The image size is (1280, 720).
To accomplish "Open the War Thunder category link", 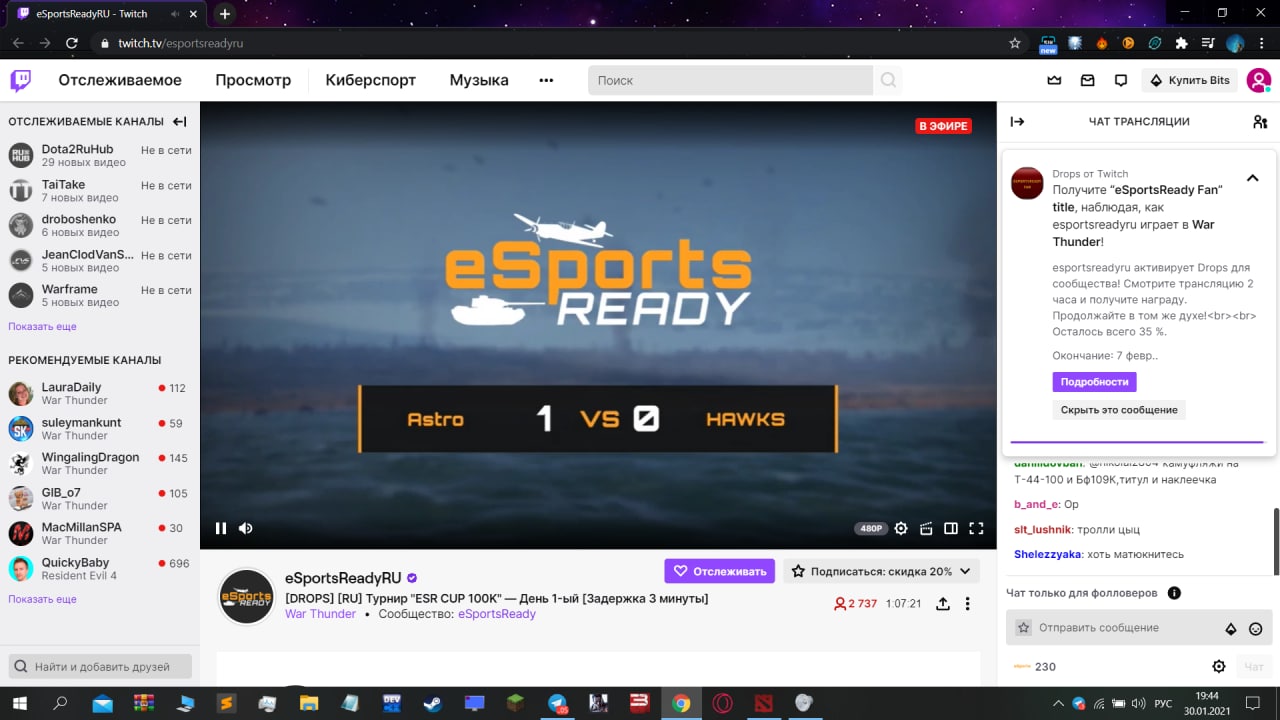I will point(320,614).
